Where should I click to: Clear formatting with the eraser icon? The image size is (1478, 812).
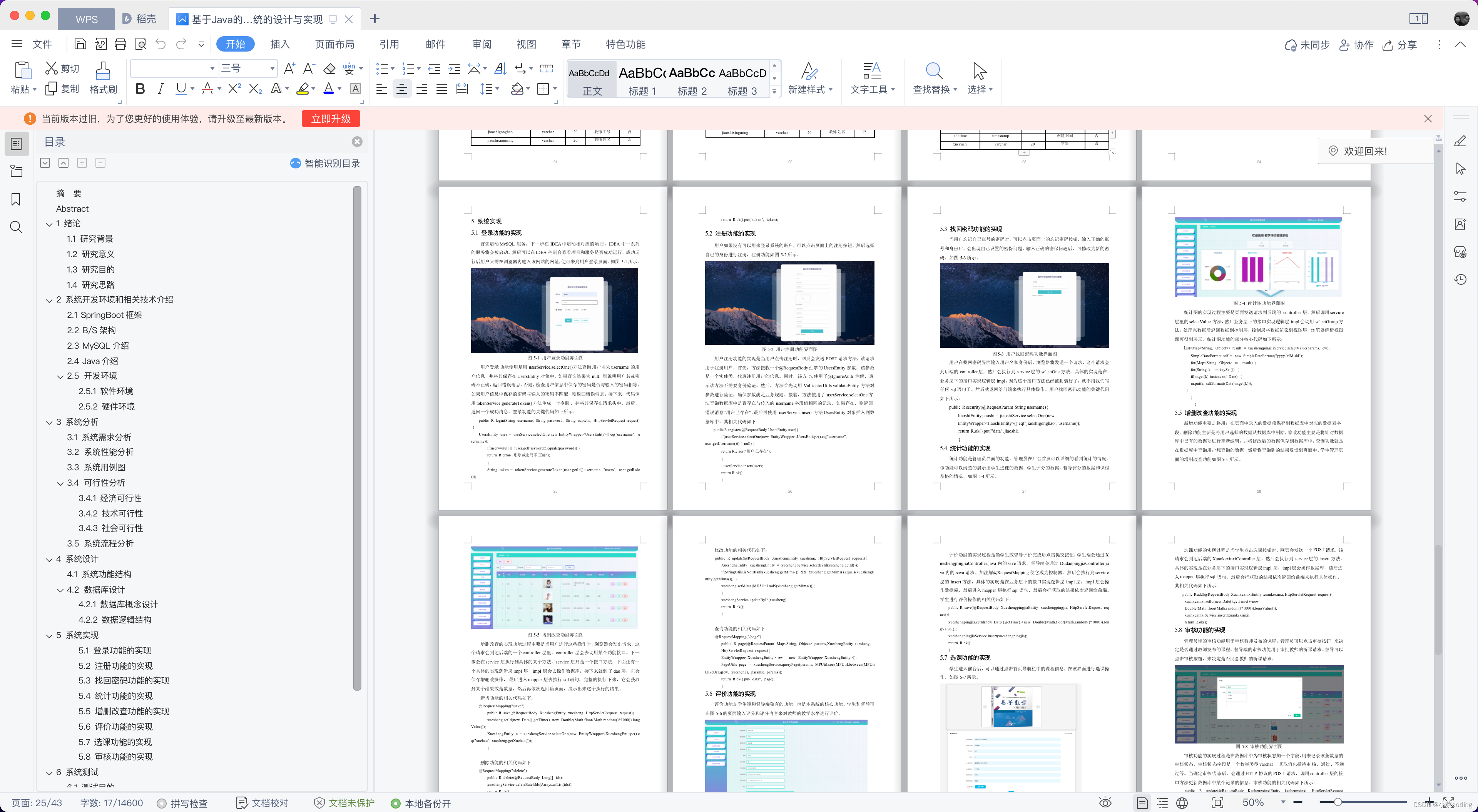(x=329, y=69)
